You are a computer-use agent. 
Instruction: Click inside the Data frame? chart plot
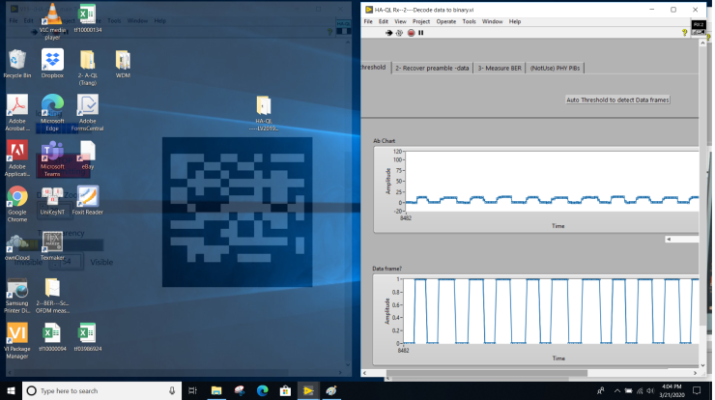[x=550, y=311]
